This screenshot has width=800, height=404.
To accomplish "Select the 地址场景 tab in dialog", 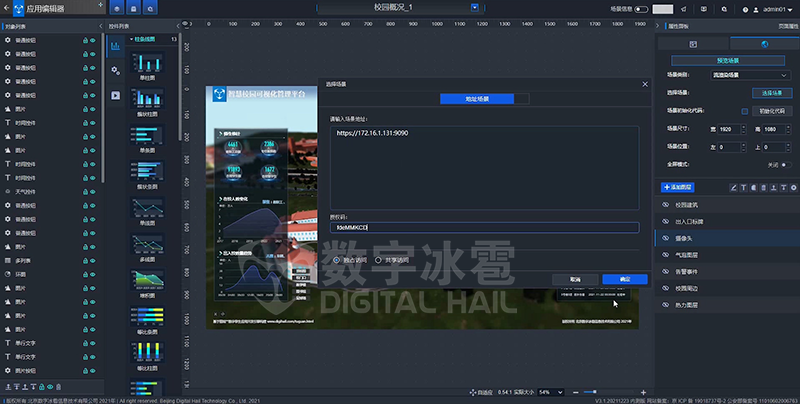I will click(x=477, y=99).
